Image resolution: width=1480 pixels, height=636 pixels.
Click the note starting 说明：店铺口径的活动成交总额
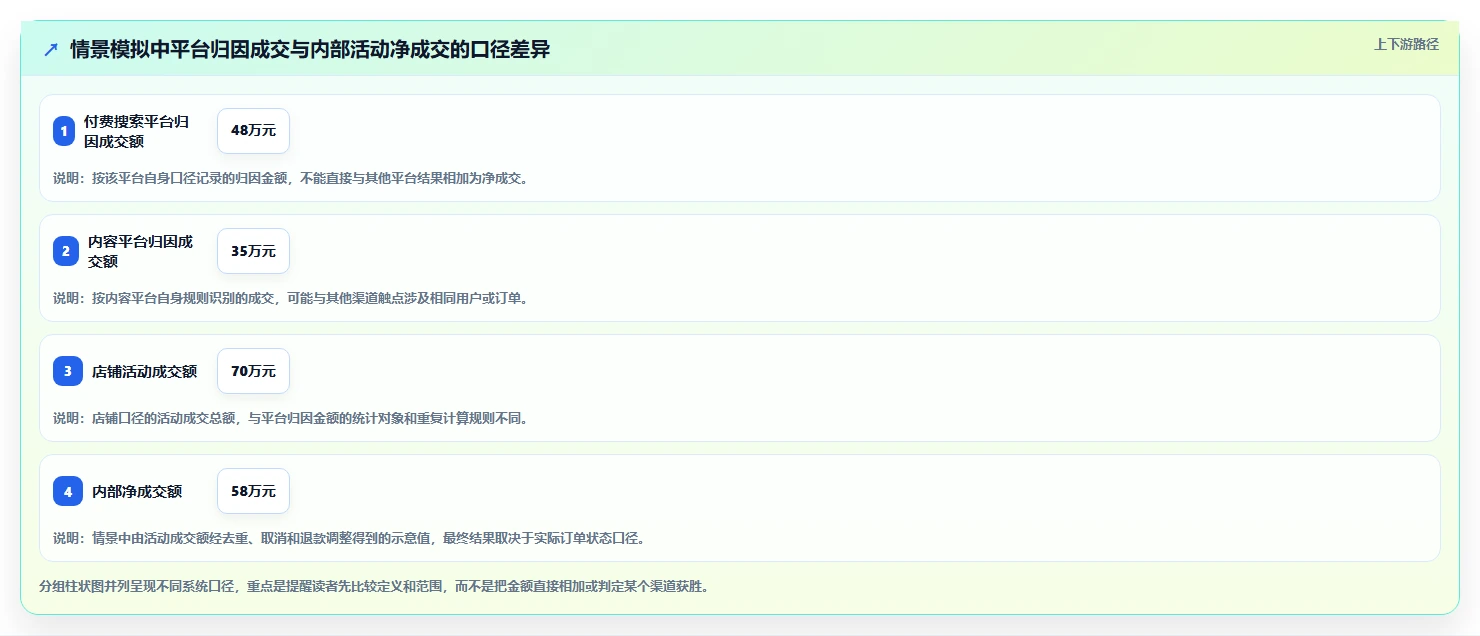[290, 419]
